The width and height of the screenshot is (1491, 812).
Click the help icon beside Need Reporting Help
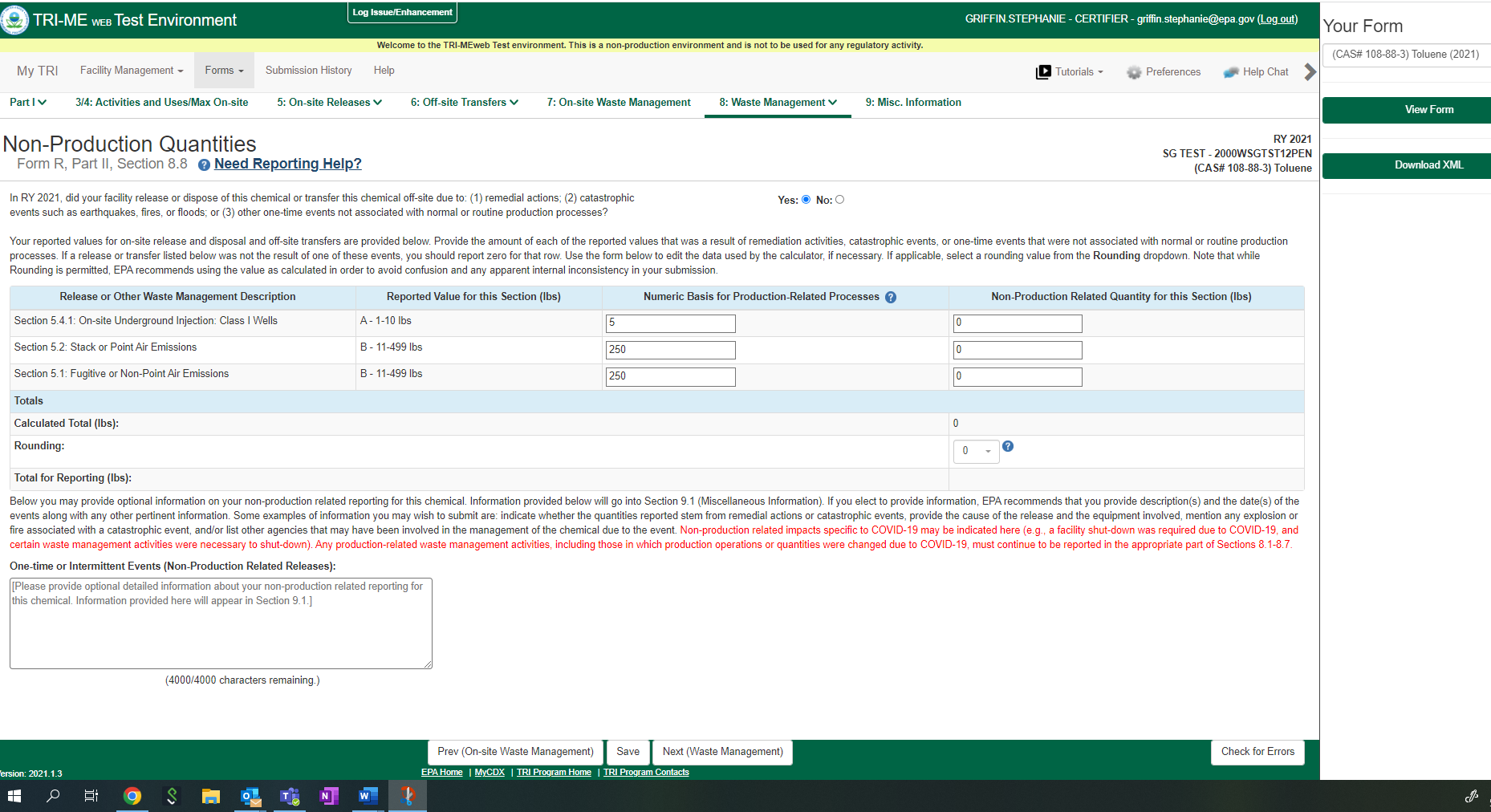(x=204, y=164)
